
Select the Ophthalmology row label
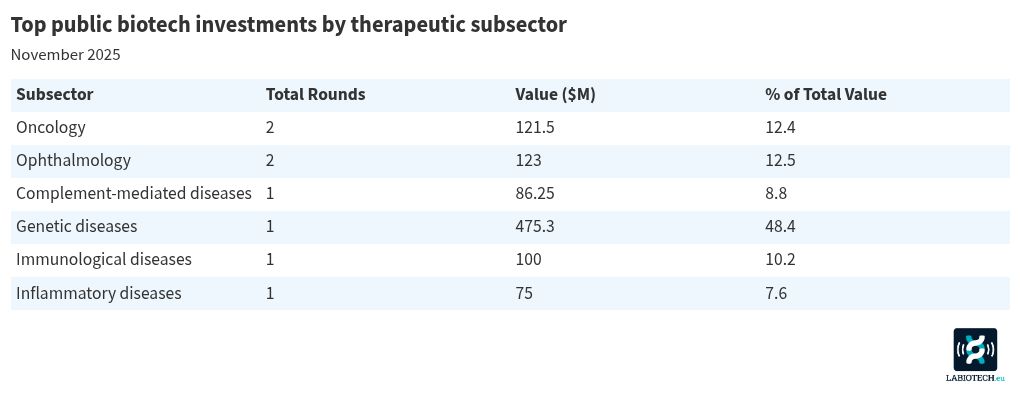[73, 161]
